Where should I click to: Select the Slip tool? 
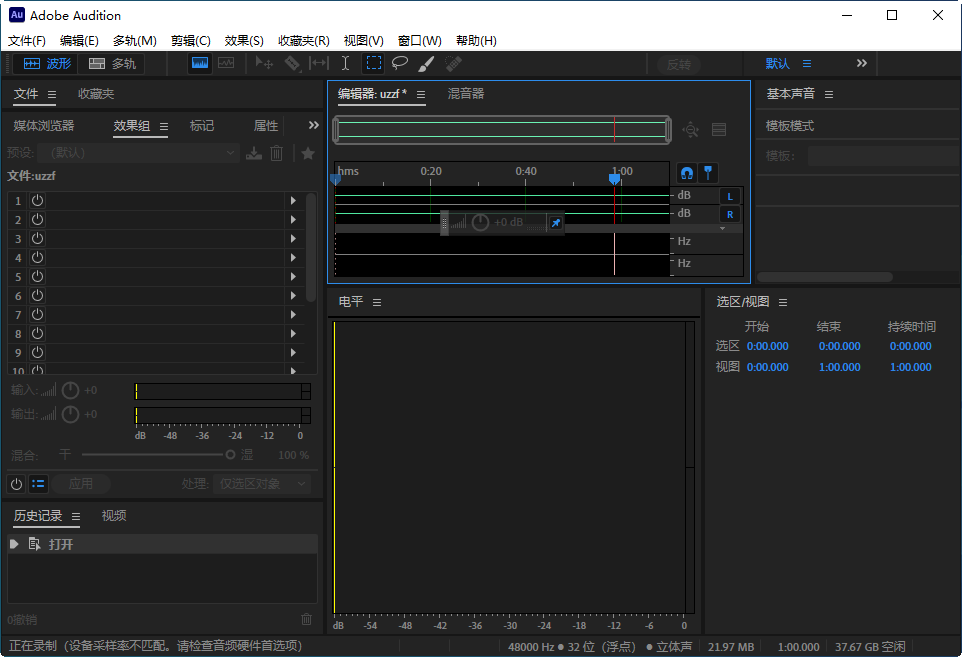point(319,63)
